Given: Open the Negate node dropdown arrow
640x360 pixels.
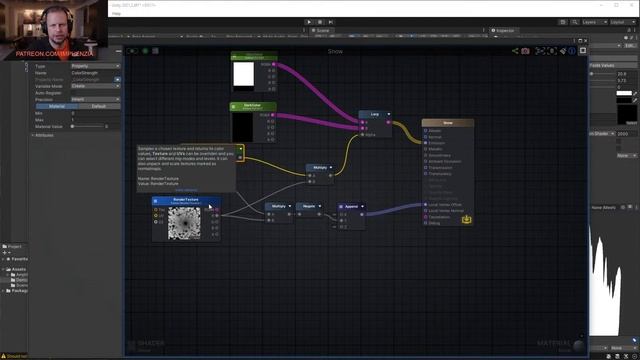Looking at the screenshot, I should pyautogui.click(x=320, y=207).
